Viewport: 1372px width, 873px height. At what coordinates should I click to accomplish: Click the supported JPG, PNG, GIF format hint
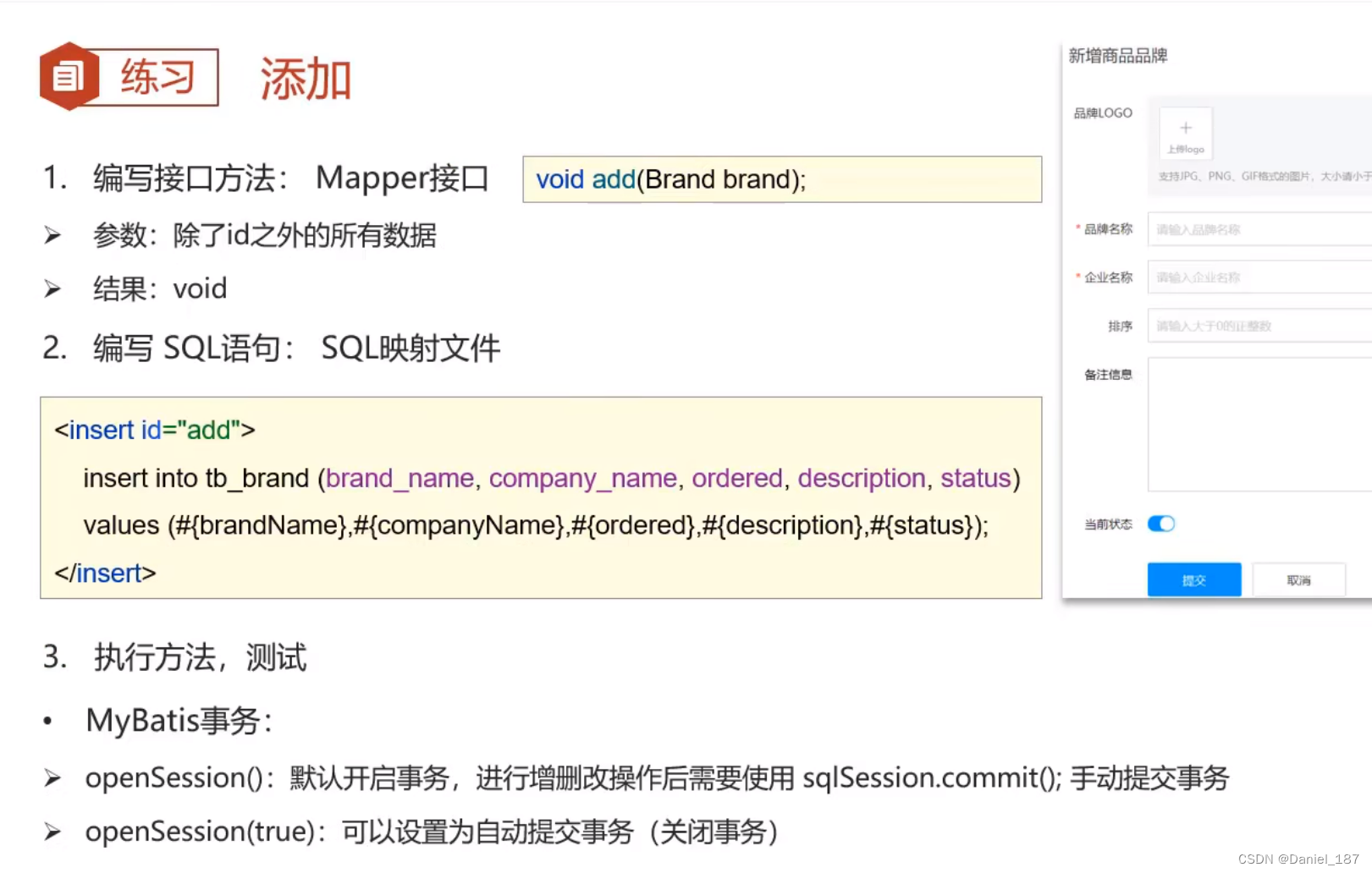[x=1265, y=176]
